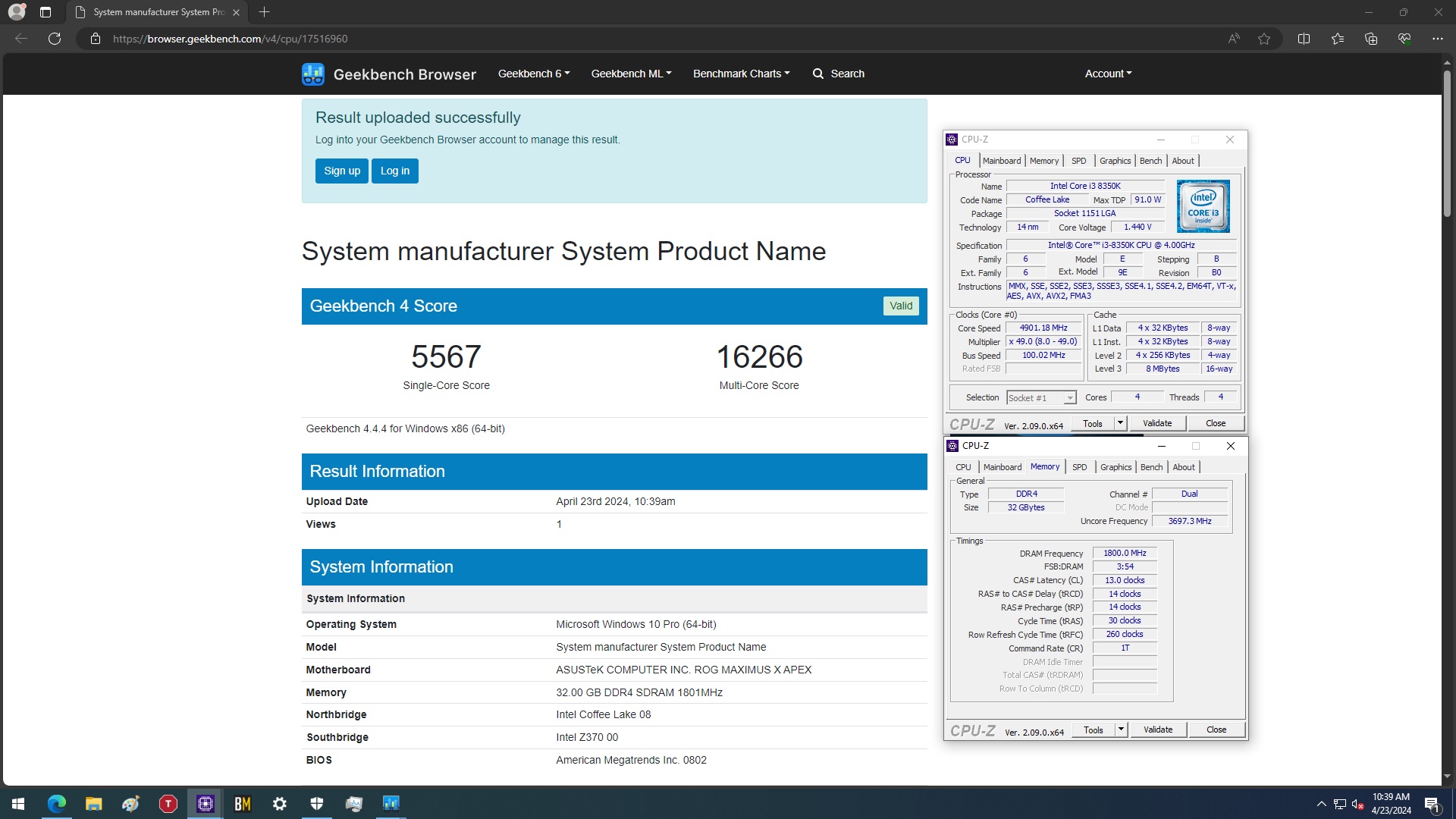Click the taskbar clock showing 10:39 AM

(1391, 804)
